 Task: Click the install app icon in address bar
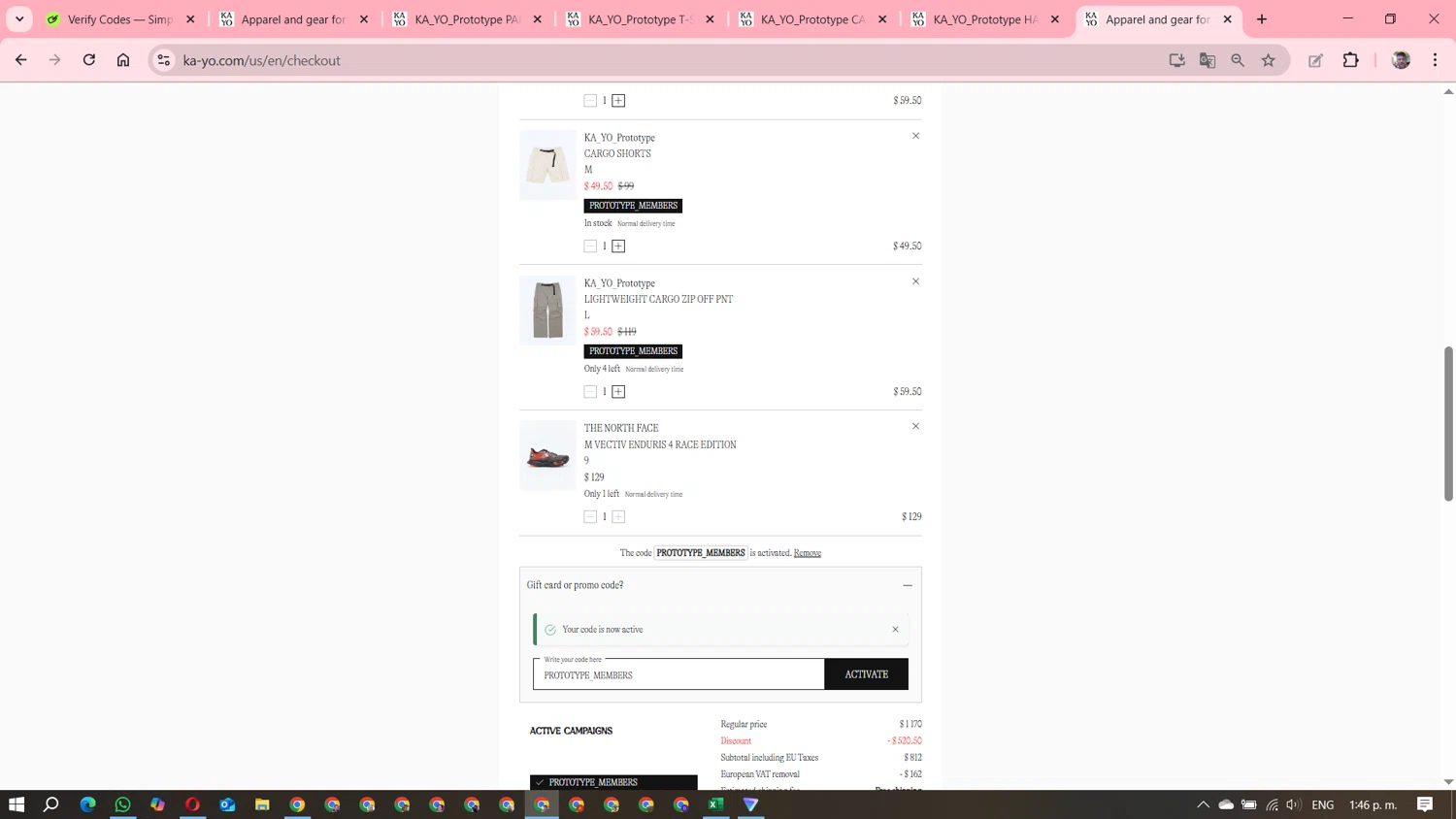[1176, 60]
